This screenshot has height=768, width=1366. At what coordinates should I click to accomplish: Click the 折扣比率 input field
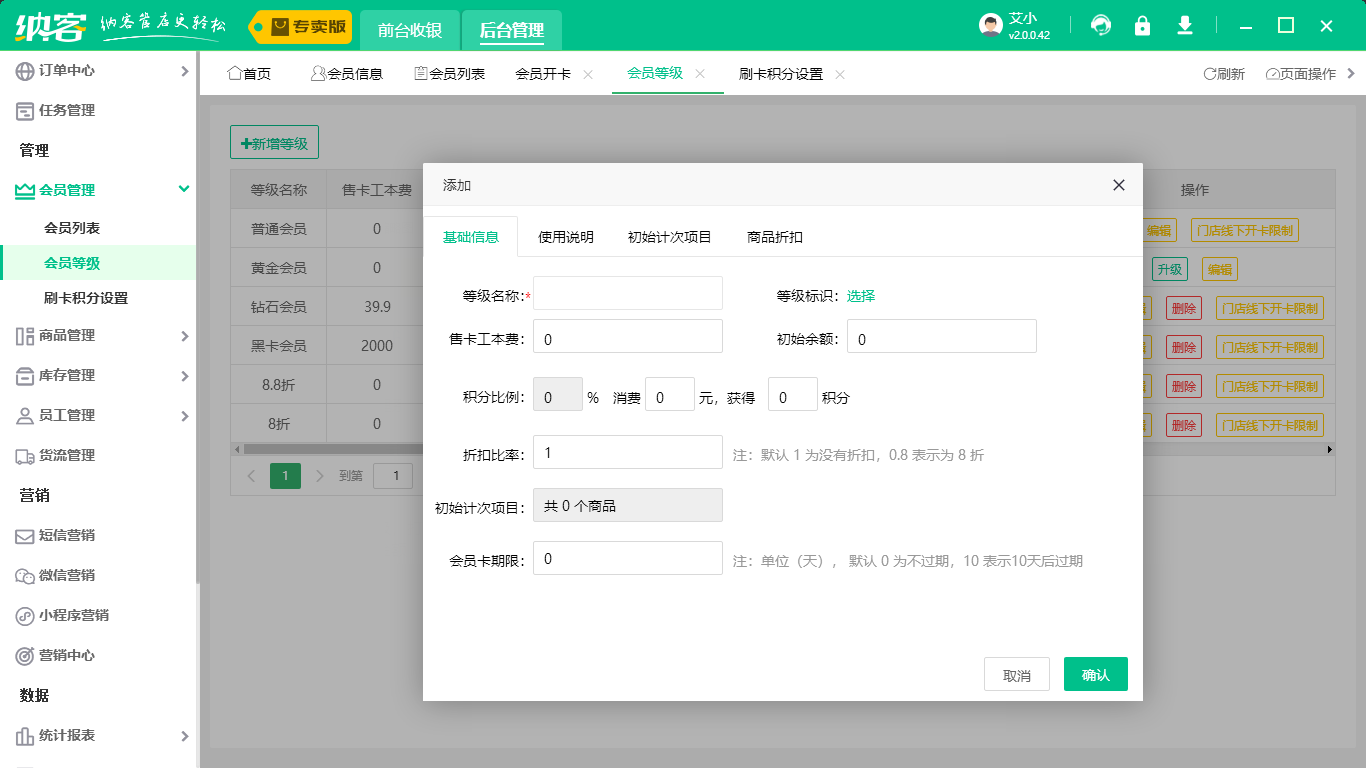point(628,452)
